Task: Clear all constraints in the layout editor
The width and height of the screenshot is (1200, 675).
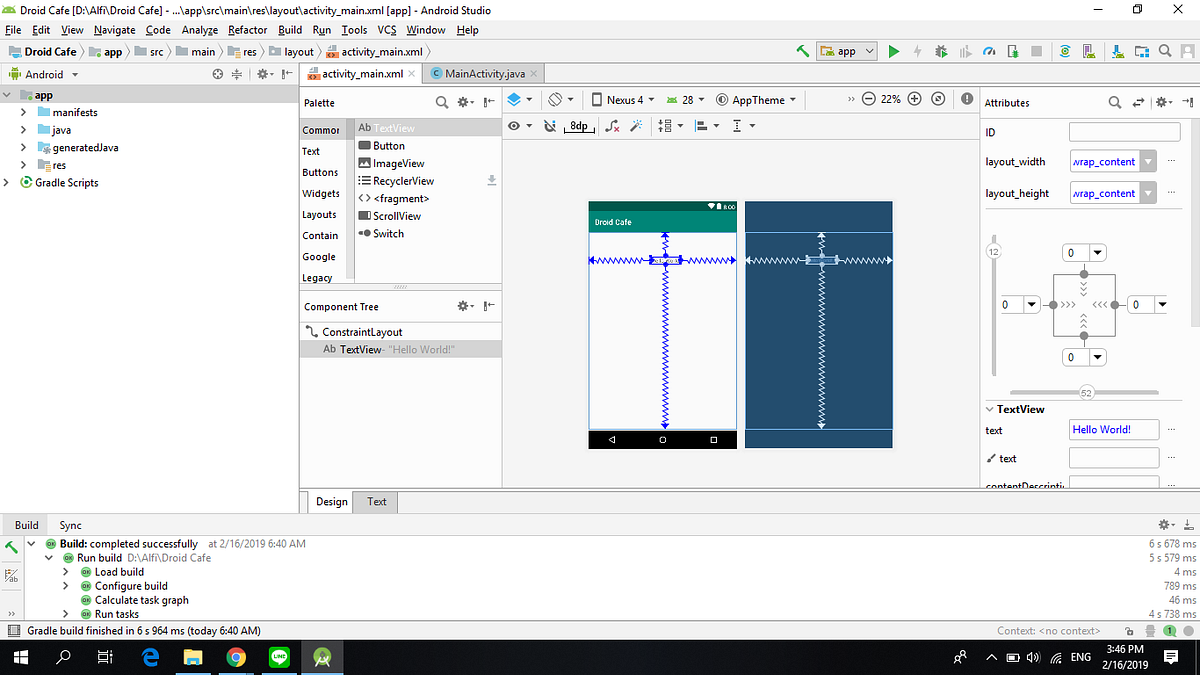Action: (x=611, y=126)
